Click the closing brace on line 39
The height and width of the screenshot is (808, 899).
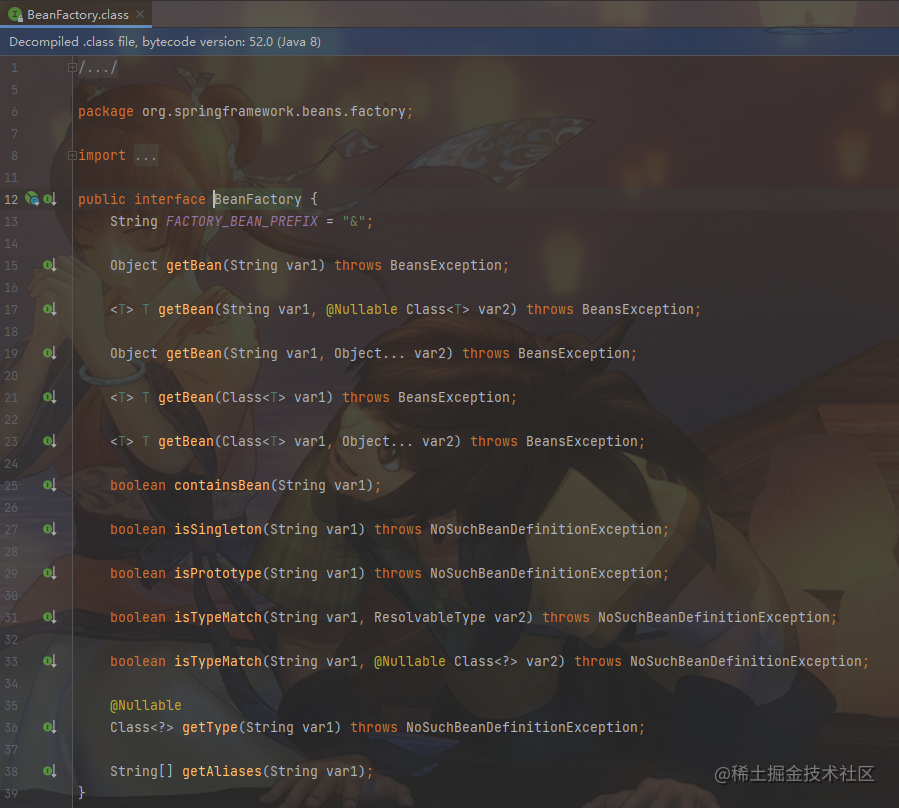(x=81, y=793)
